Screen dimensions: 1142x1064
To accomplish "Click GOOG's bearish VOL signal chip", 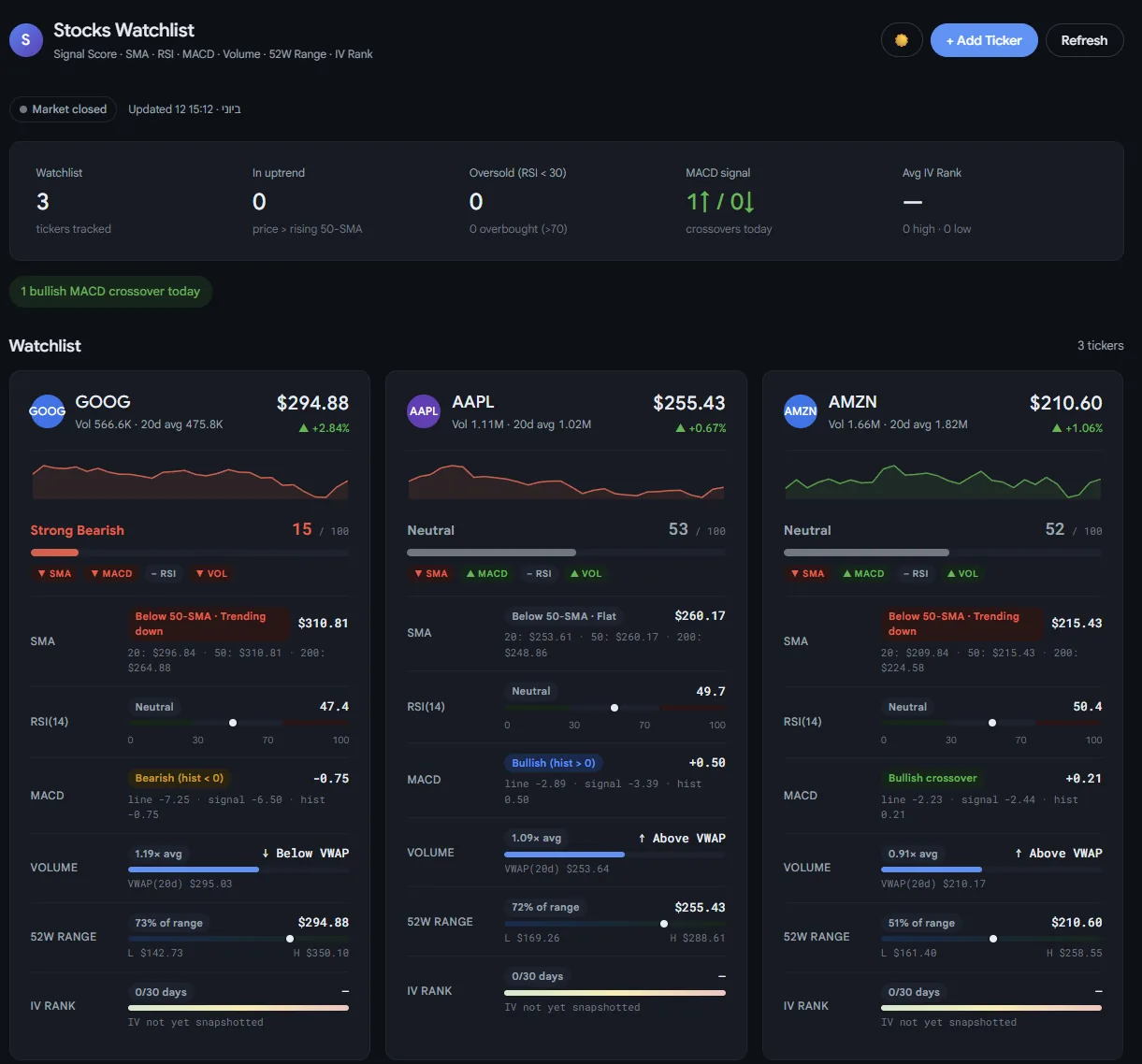I will point(211,574).
